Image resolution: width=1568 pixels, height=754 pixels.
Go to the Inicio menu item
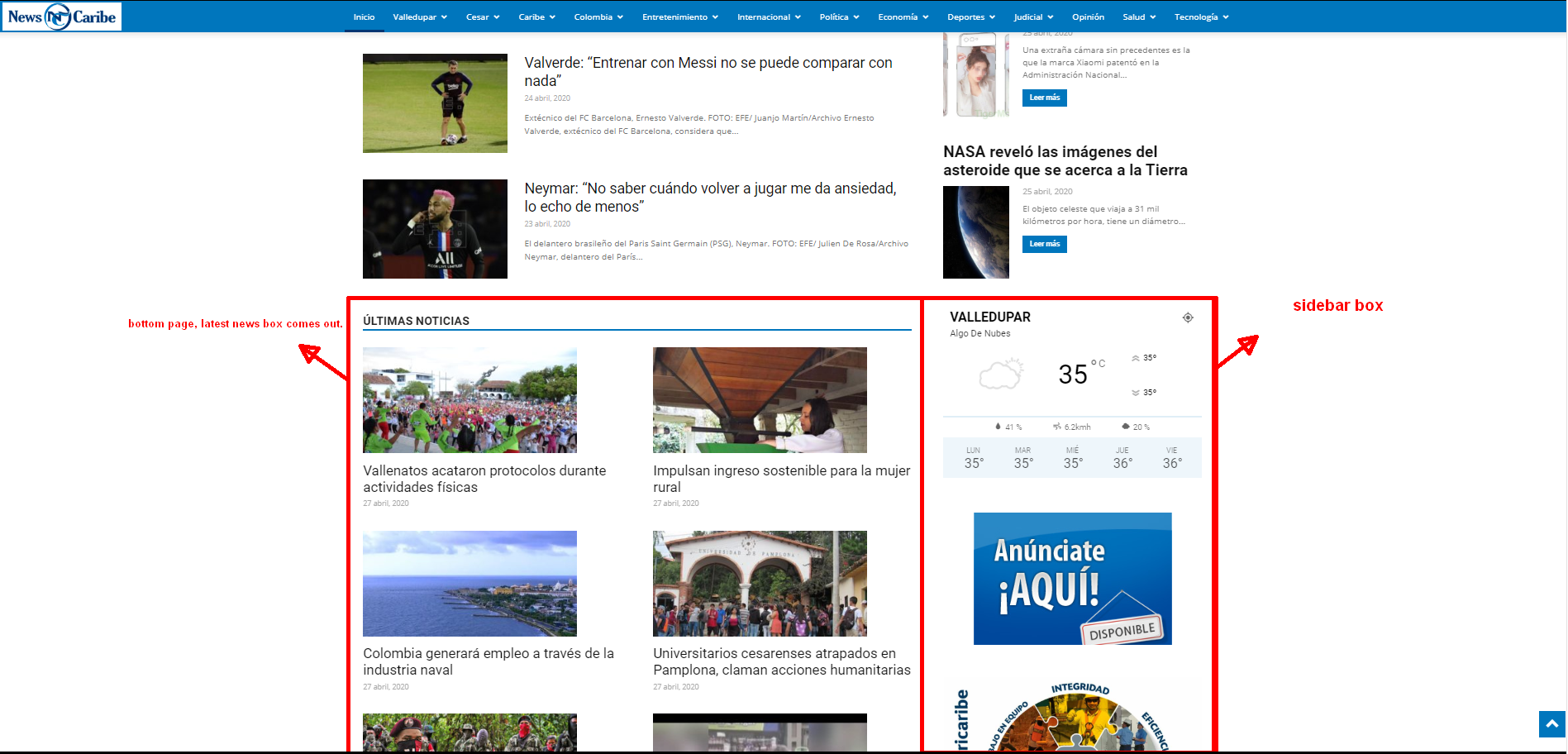(x=364, y=17)
